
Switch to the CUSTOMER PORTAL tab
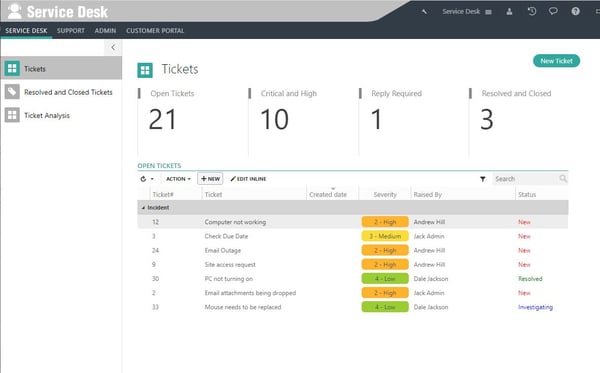(155, 31)
